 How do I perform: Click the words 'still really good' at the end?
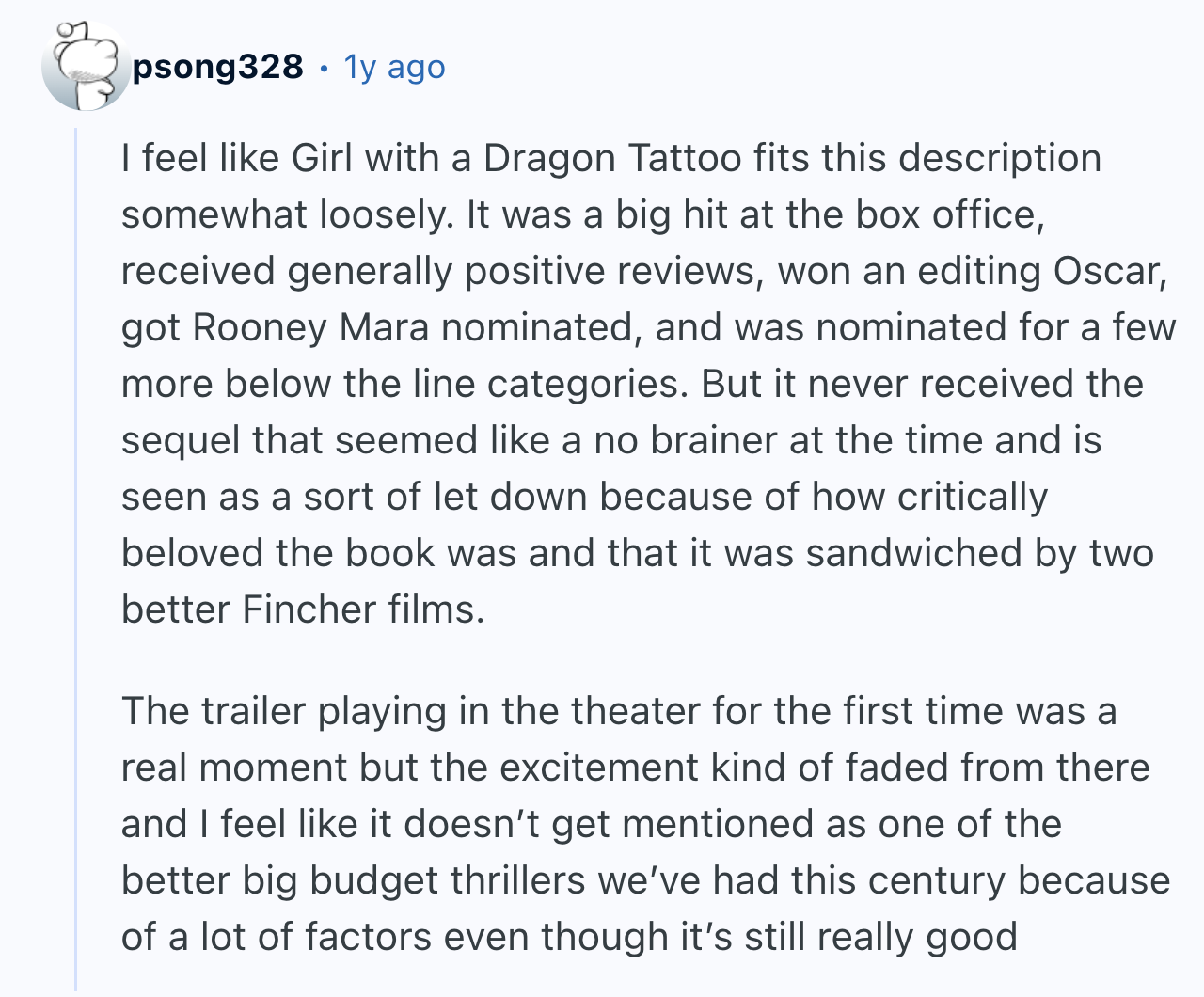[880, 937]
